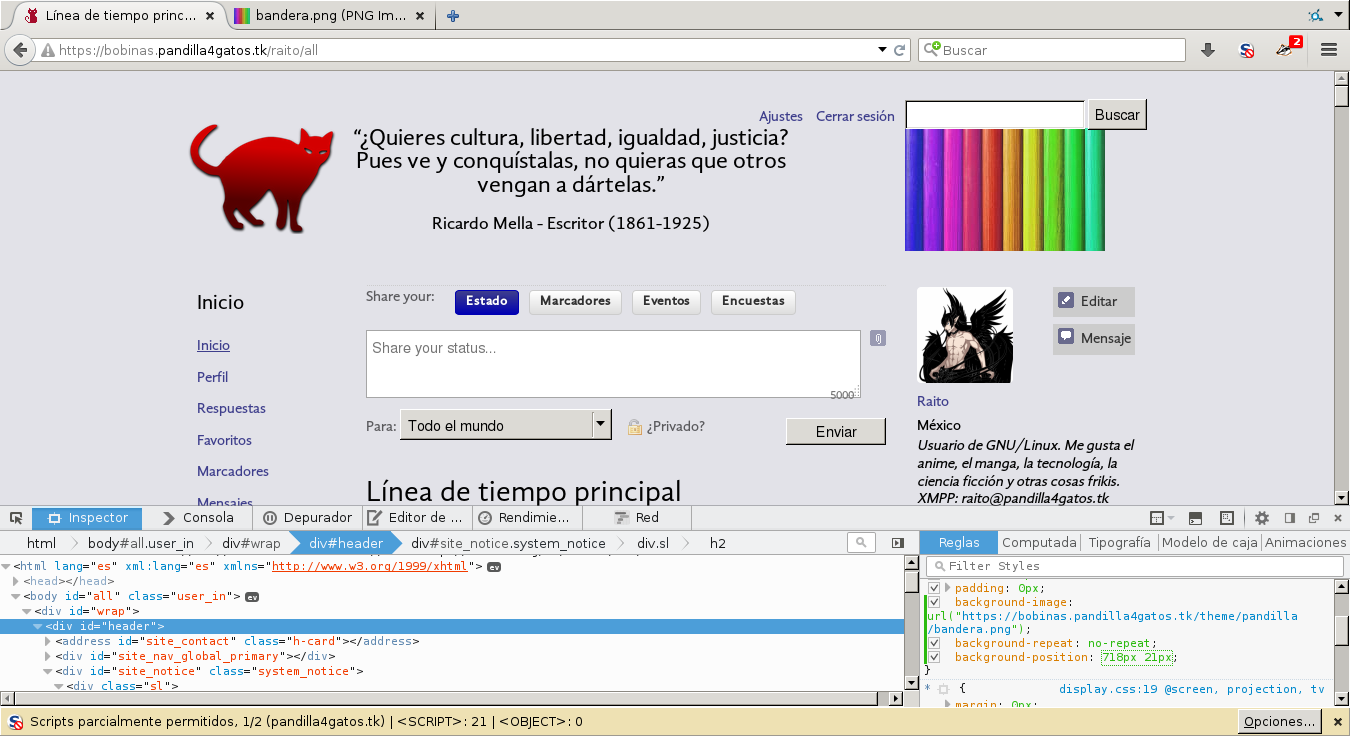Collapse the body#all node
This screenshot has width=1350, height=736.
click(x=16, y=596)
